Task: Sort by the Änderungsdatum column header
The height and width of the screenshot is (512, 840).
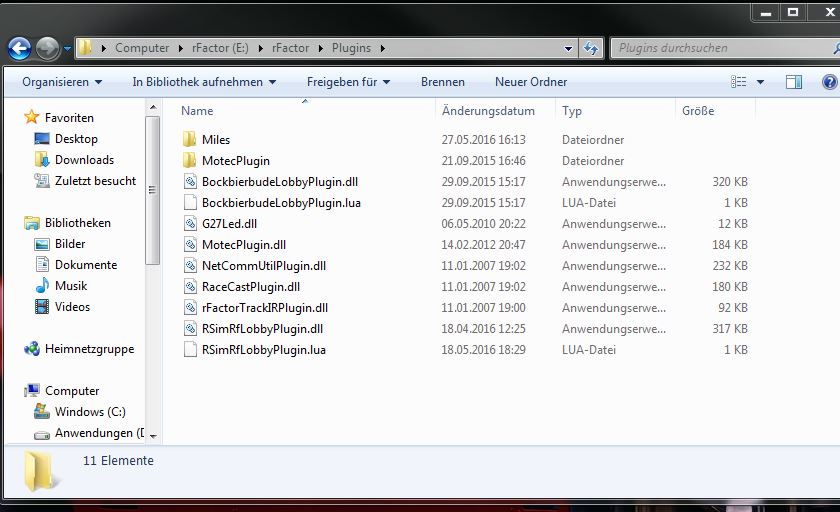Action: 488,111
